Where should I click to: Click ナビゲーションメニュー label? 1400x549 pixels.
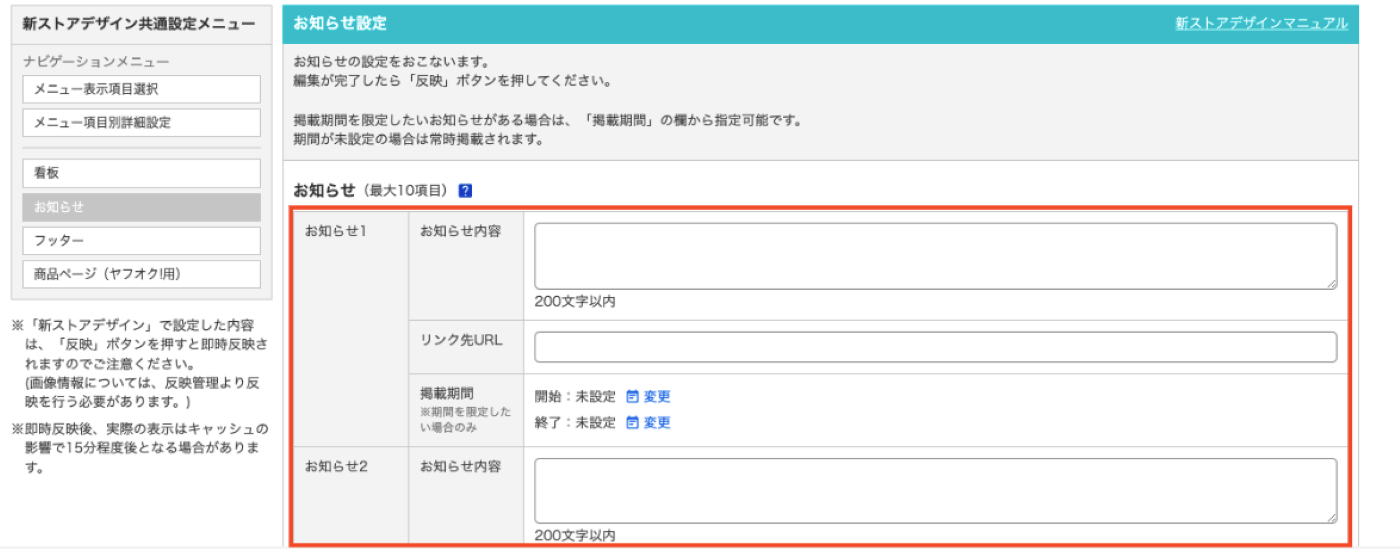96,62
